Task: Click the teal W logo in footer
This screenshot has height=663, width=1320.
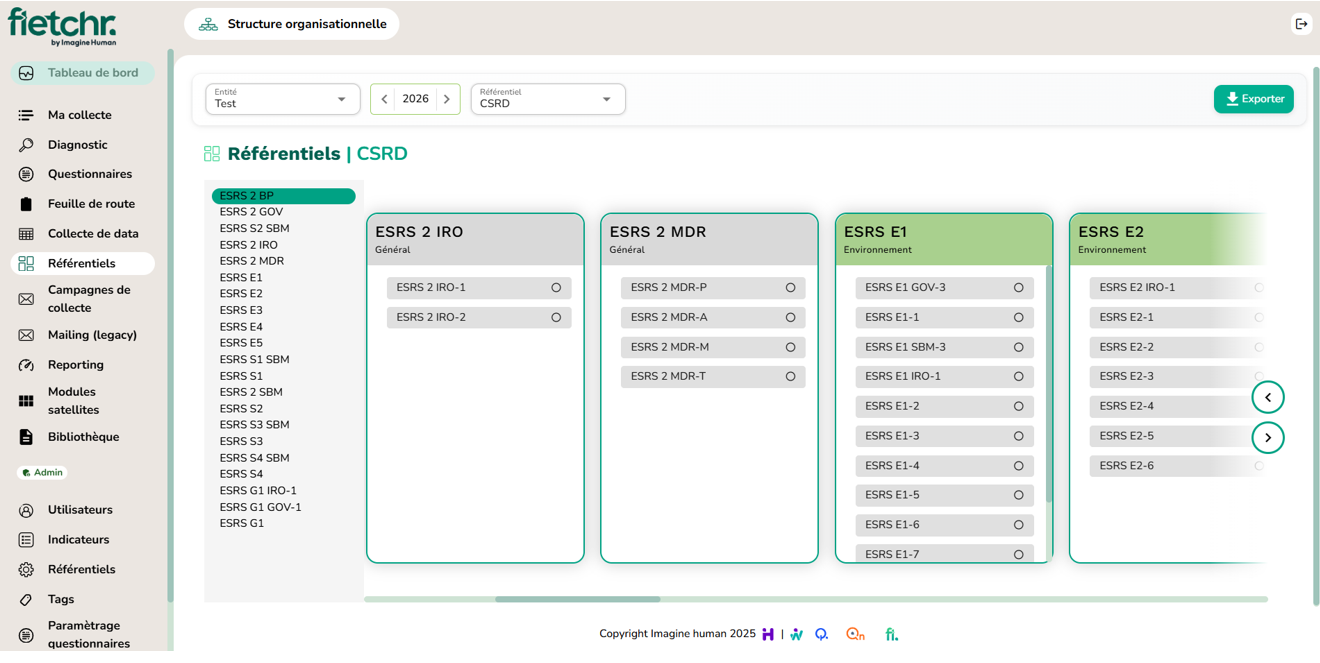Action: (797, 634)
